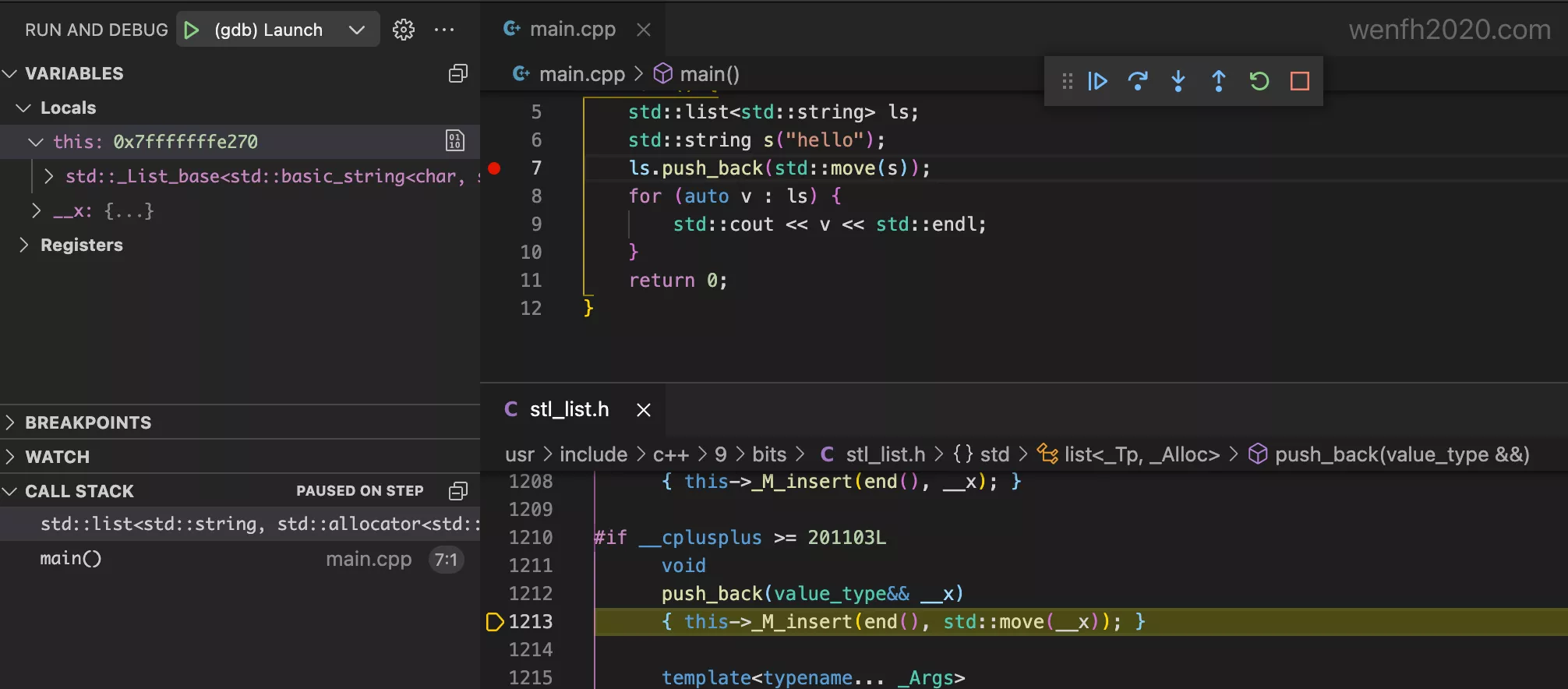Start debugging with green play arrow

pyautogui.click(x=191, y=30)
